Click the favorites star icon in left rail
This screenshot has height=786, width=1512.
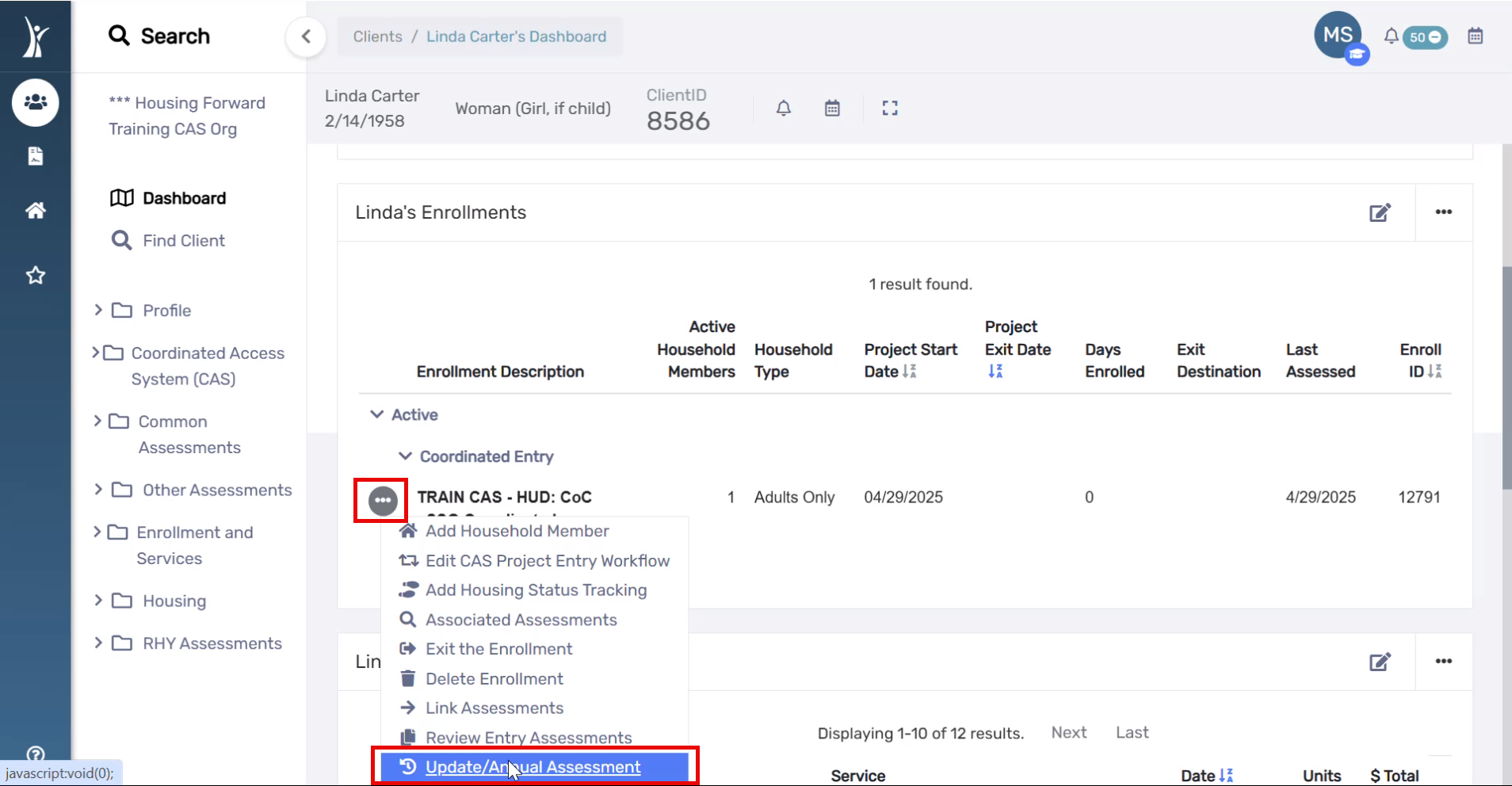36,275
